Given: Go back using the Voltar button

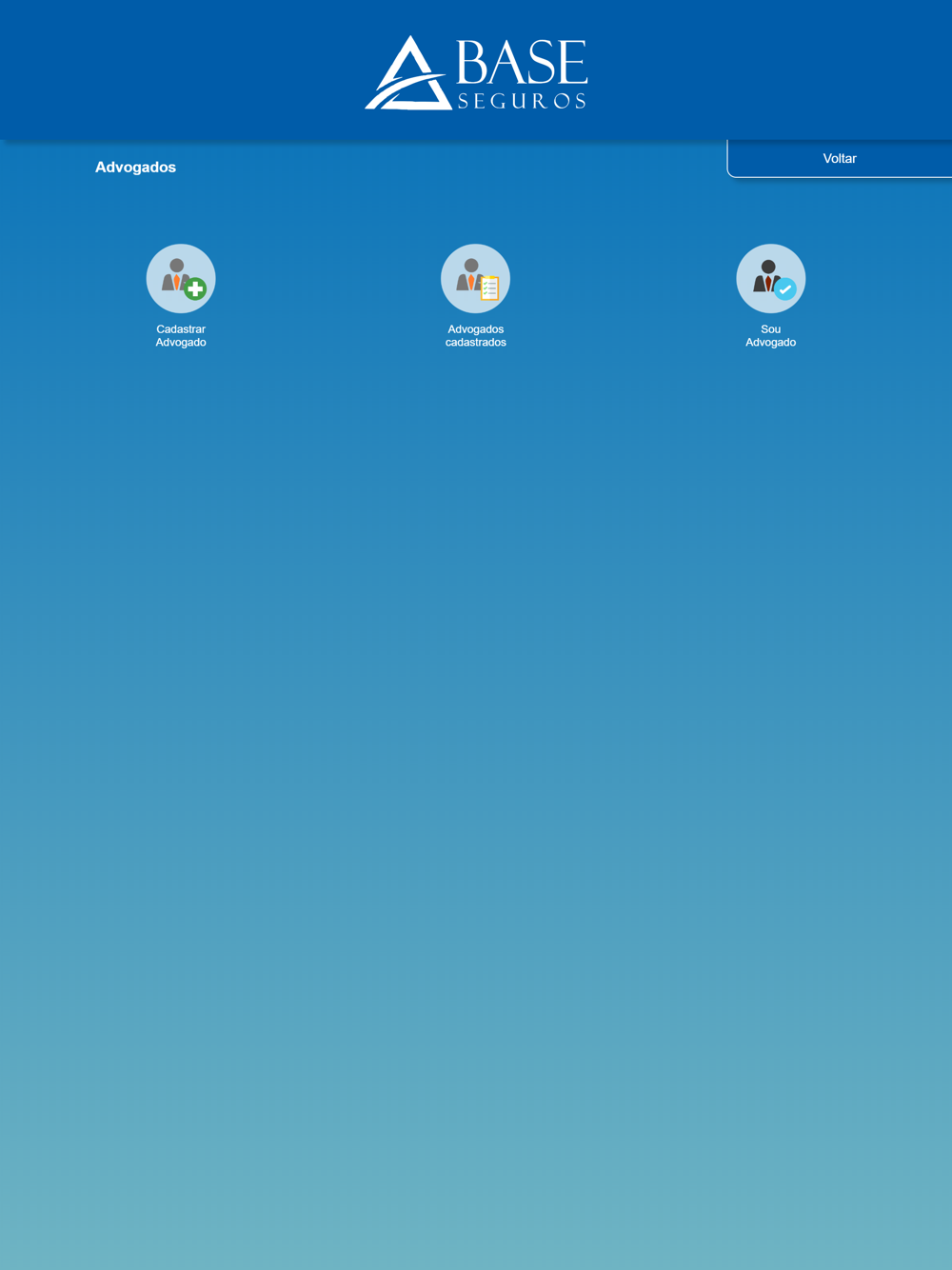Looking at the screenshot, I should [840, 158].
